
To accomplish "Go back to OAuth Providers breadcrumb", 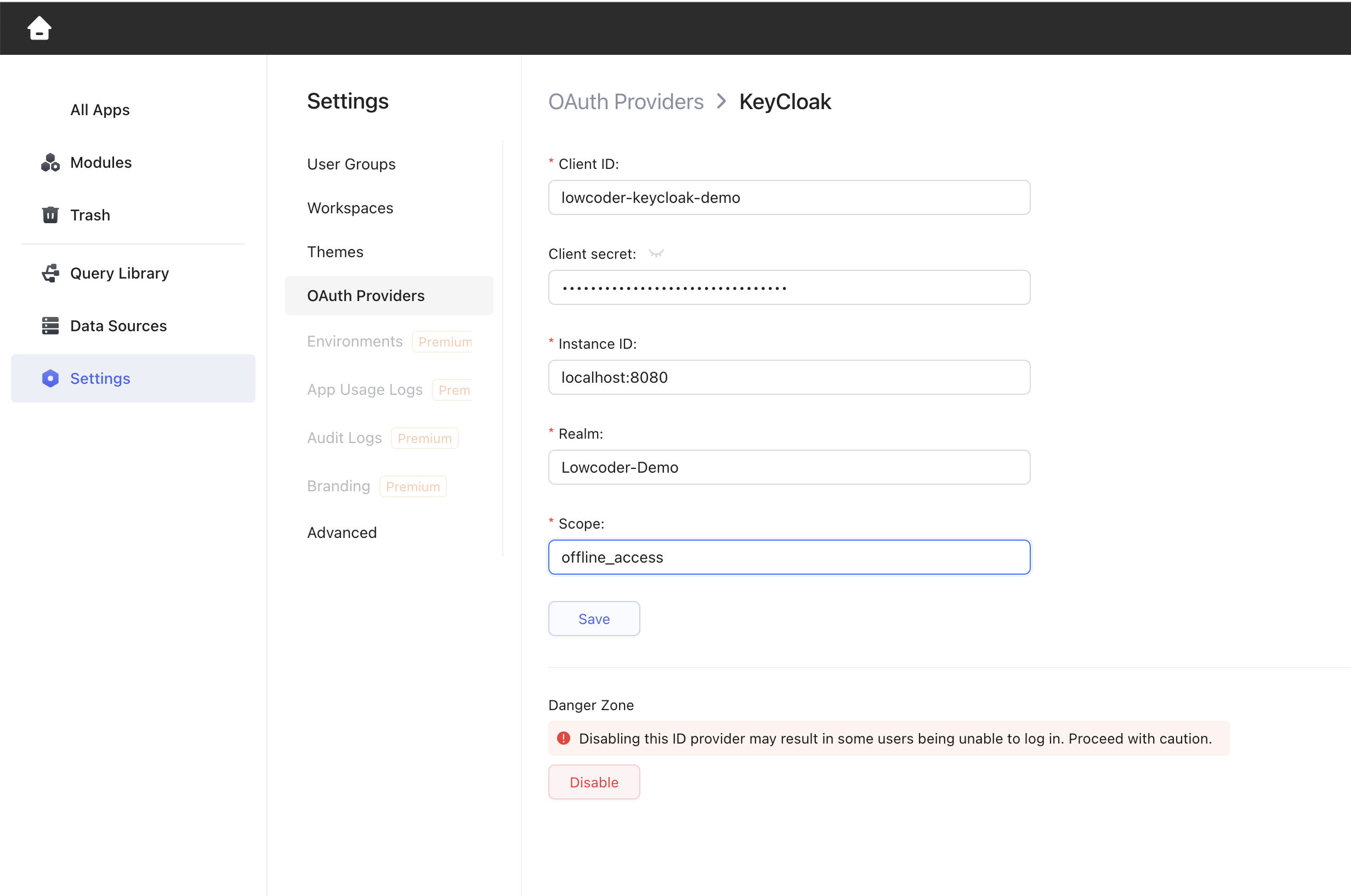I will click(626, 101).
